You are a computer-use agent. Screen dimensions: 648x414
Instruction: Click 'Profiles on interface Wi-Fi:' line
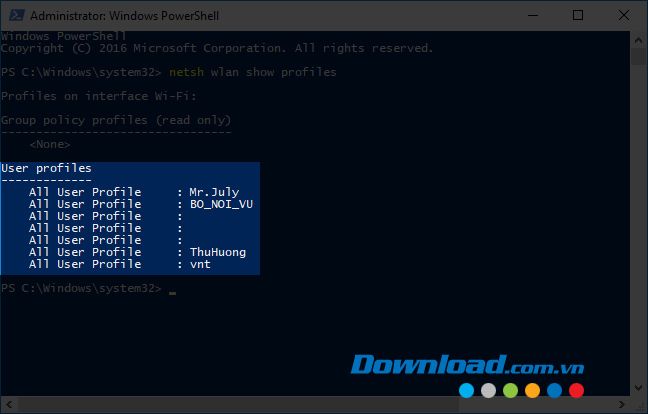click(x=99, y=96)
